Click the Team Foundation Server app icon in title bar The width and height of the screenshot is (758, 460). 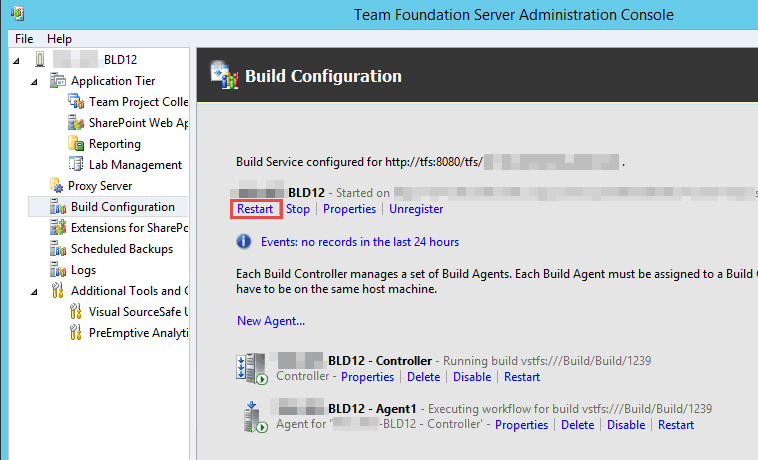[x=17, y=14]
